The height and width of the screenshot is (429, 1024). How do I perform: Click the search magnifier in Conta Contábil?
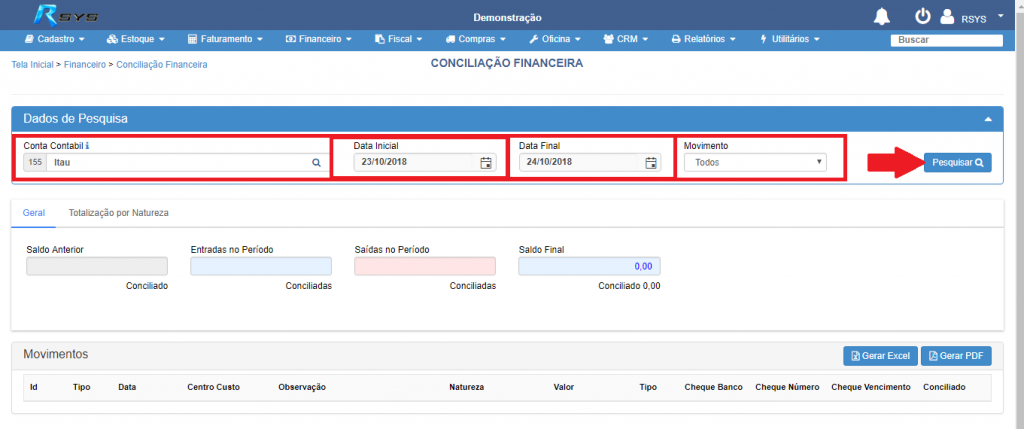tap(316, 162)
